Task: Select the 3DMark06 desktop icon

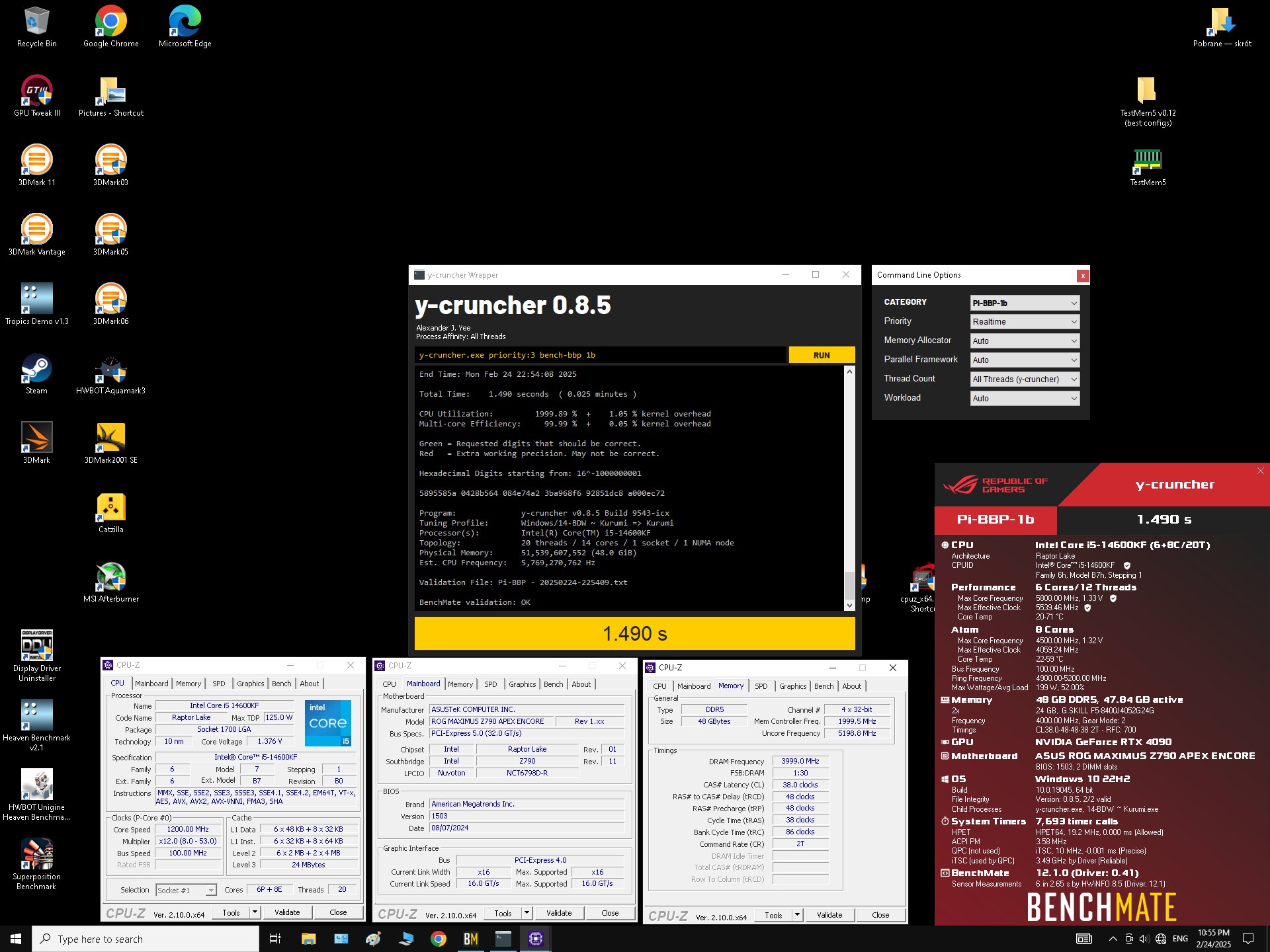Action: click(111, 305)
